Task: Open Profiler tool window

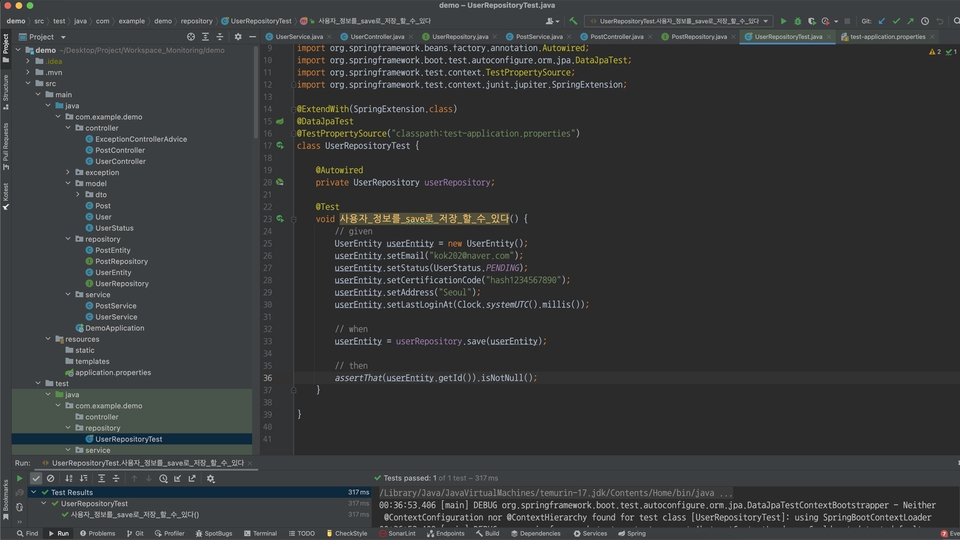Action: (x=170, y=533)
